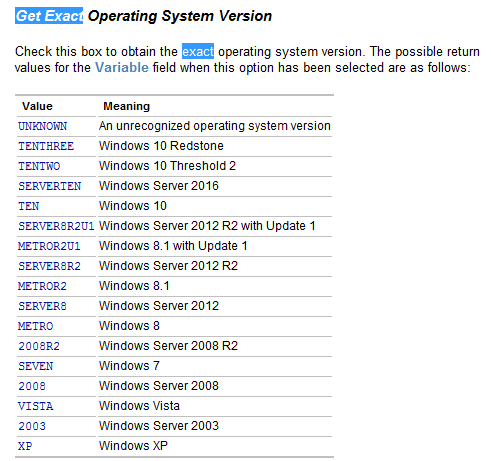Select the TENTWO value entry
The image size is (491, 461).
(x=39, y=166)
